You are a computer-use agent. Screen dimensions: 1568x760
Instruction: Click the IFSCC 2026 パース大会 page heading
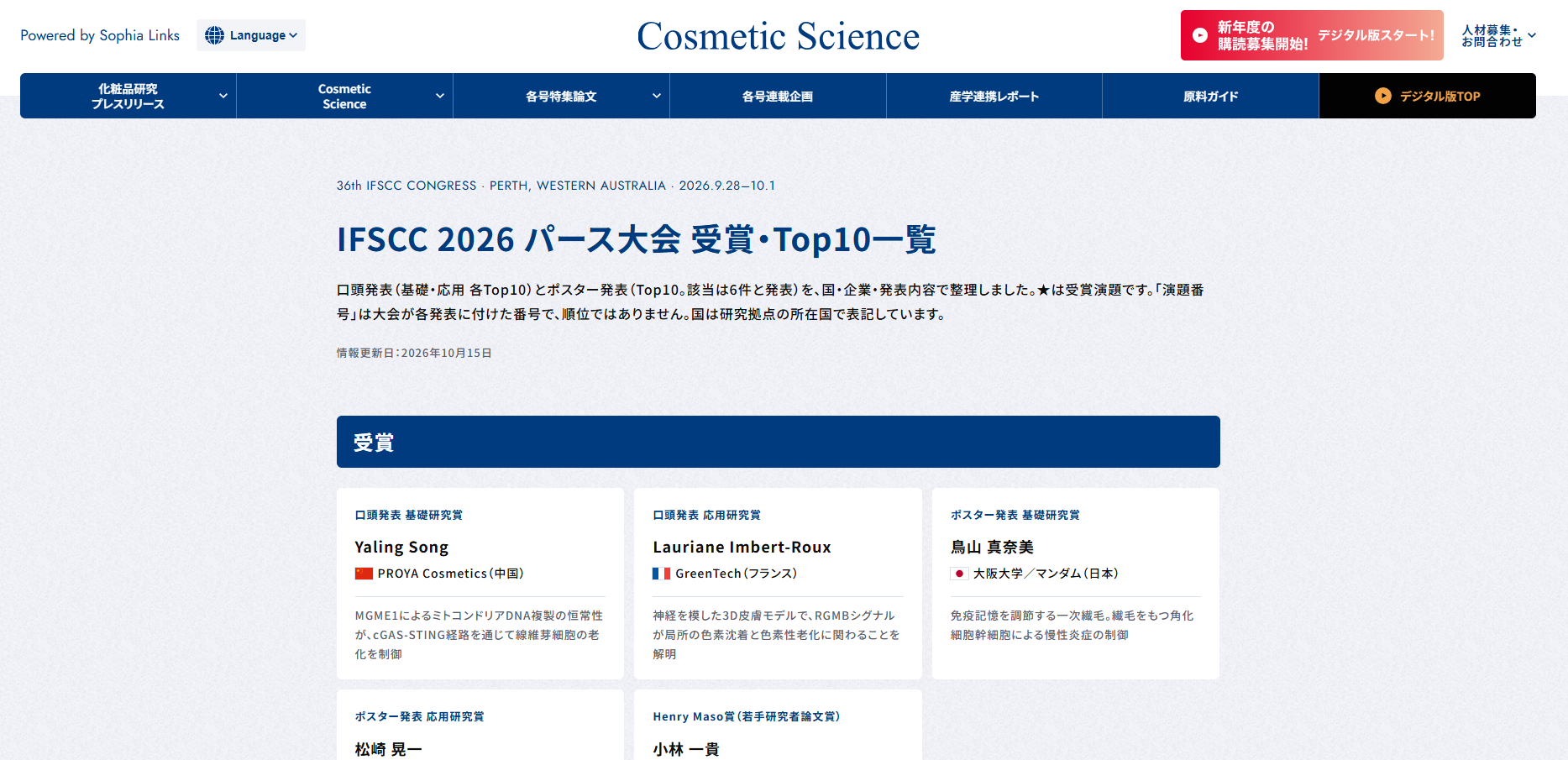(x=637, y=239)
